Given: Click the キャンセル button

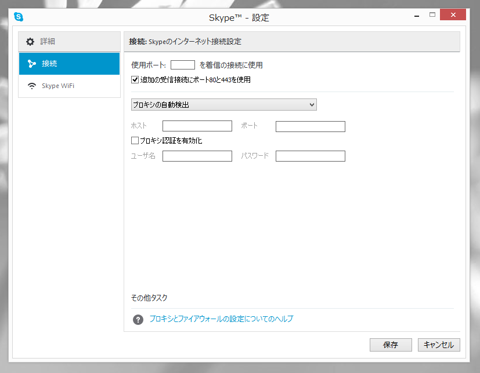Looking at the screenshot, I should 439,345.
